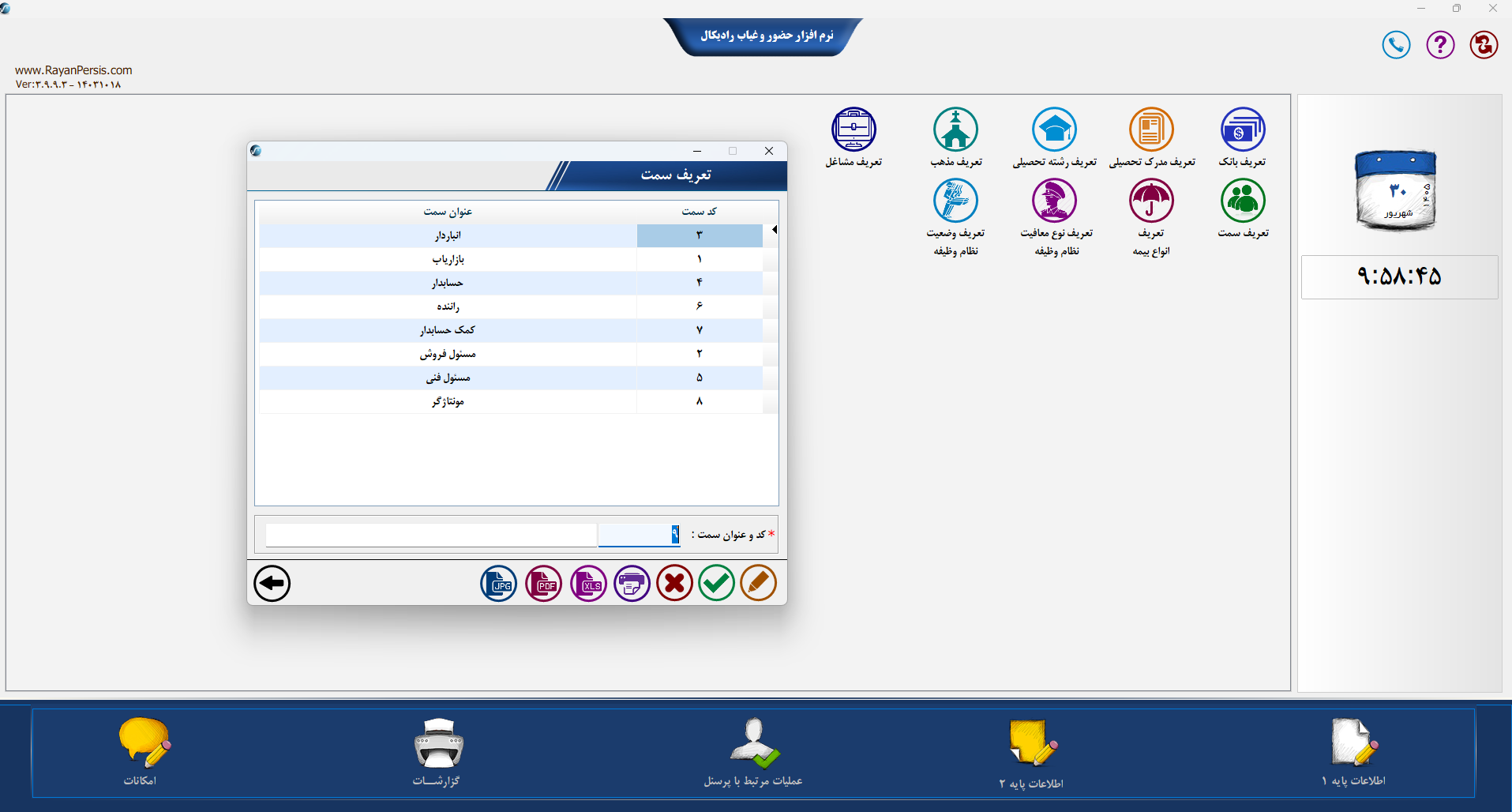This screenshot has width=1512, height=812.
Task: Open the تعریف رشته تحصیلی icon
Action: click(1054, 130)
